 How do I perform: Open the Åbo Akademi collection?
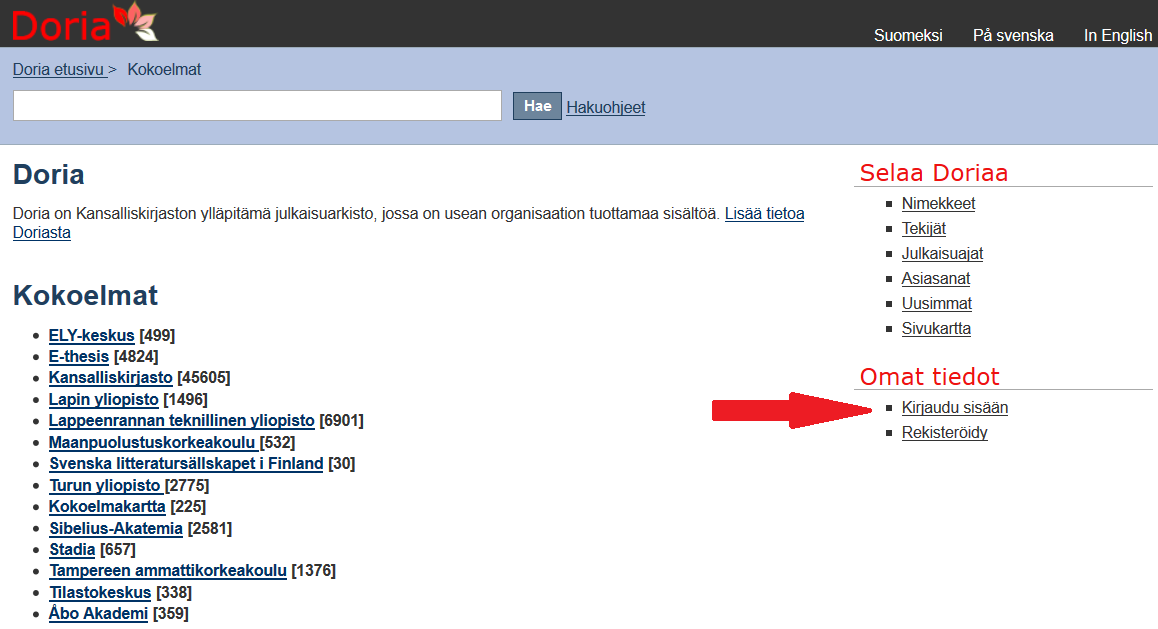pos(98,613)
